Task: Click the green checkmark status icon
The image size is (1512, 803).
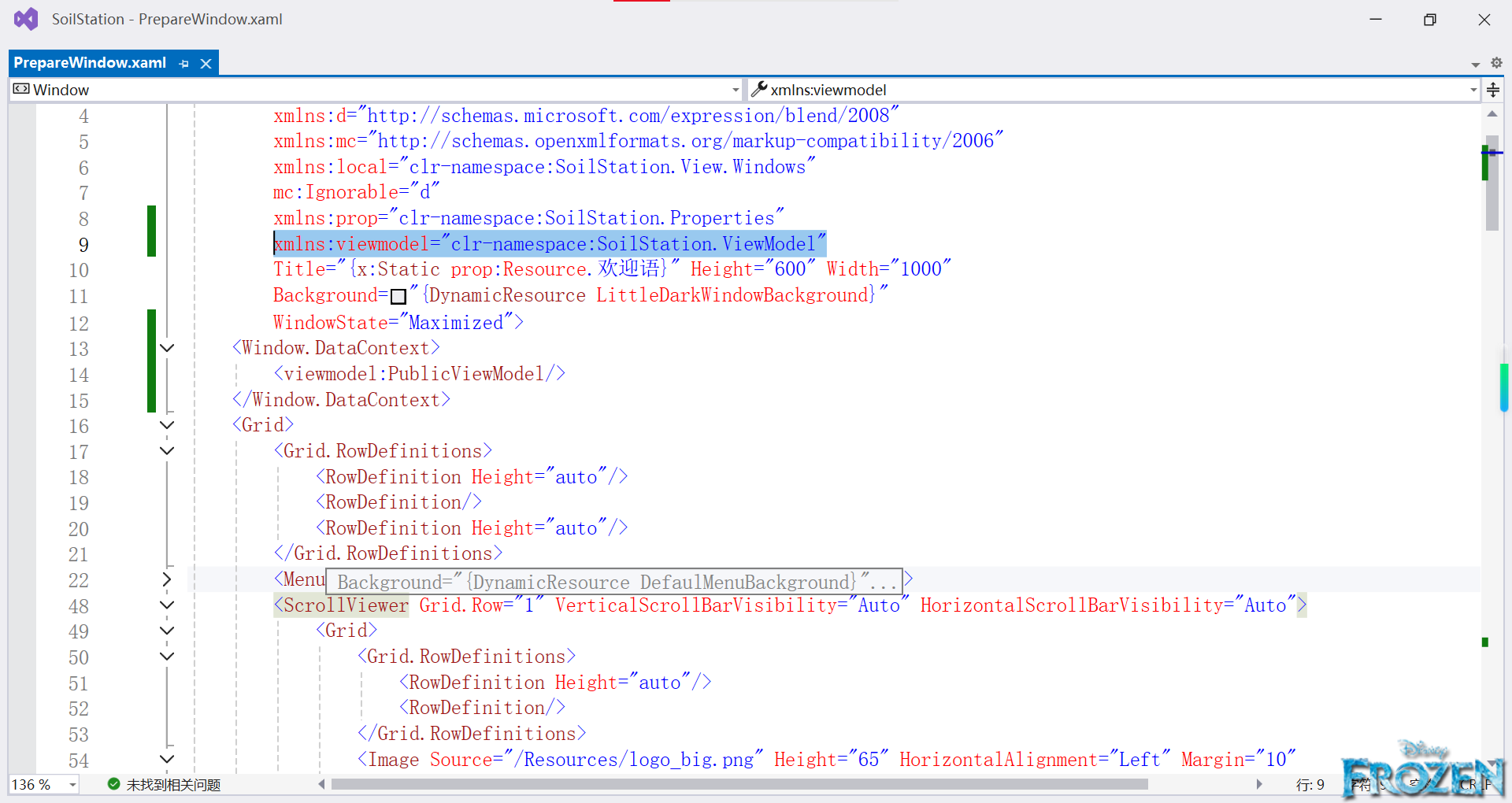Action: 113,784
